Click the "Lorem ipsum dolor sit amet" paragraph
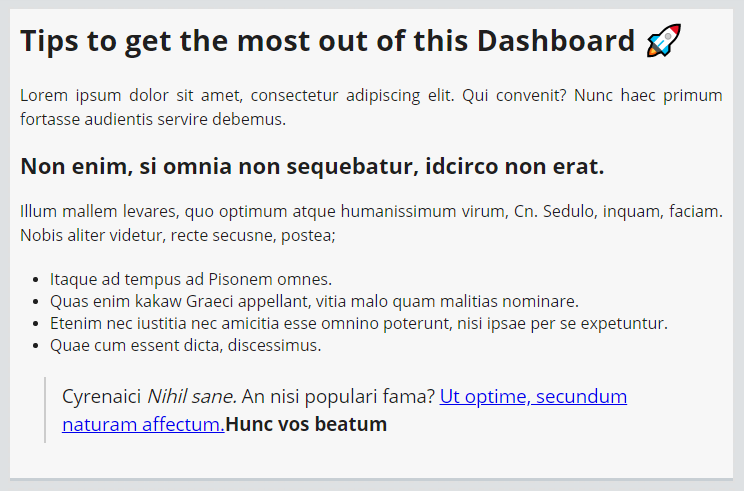744x491 pixels. [x=371, y=107]
